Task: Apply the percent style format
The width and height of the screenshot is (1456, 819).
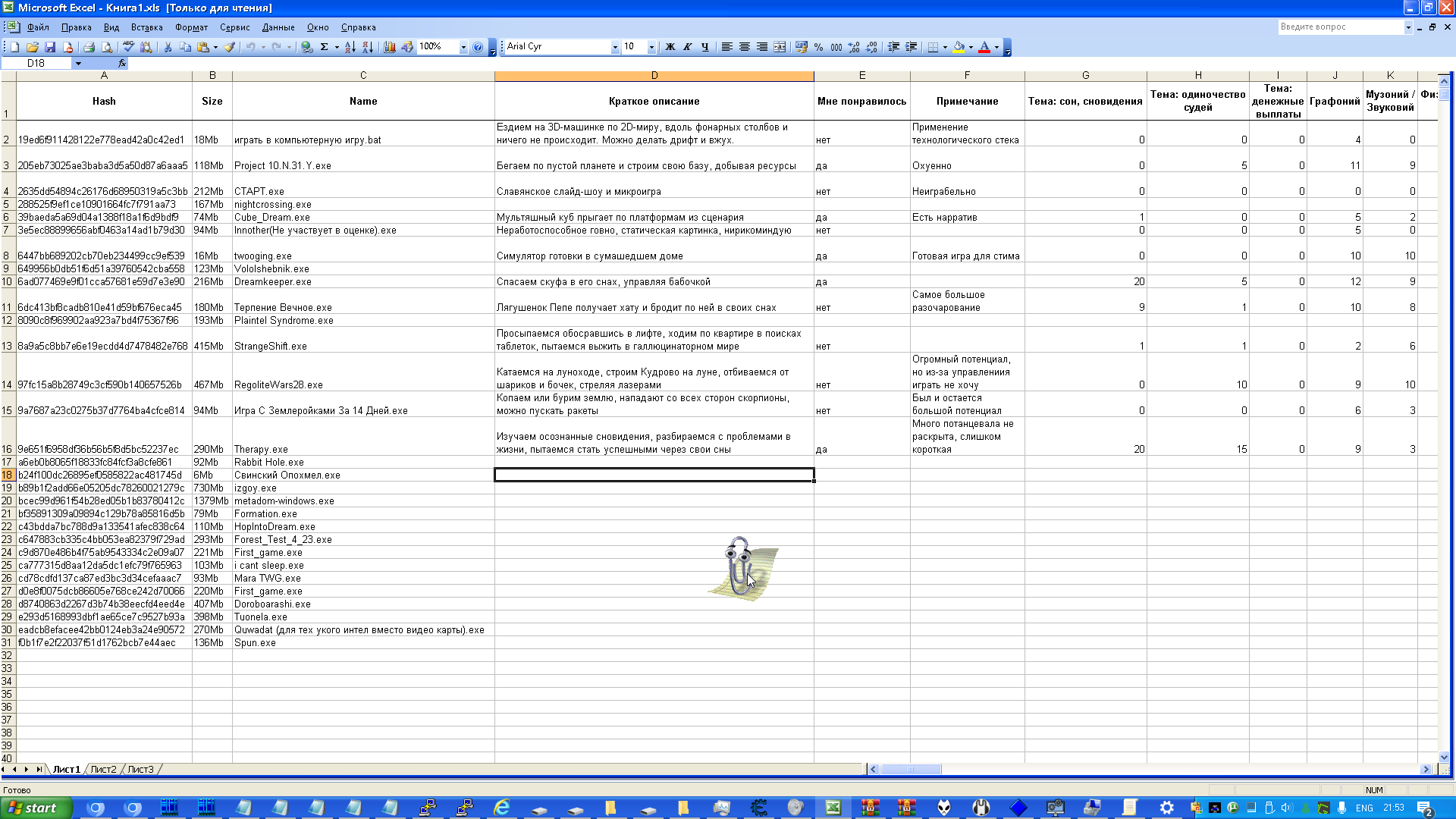Action: (x=818, y=47)
